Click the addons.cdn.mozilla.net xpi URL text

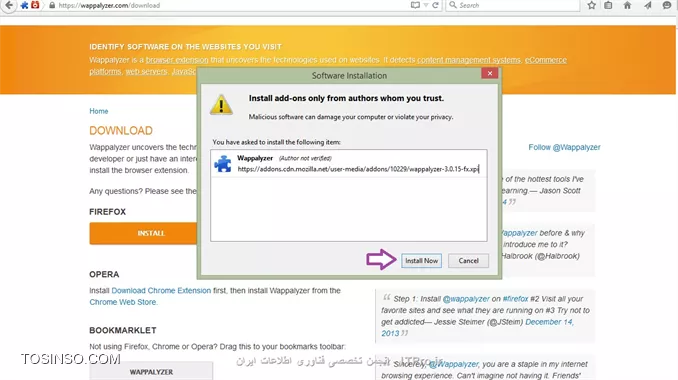point(358,169)
